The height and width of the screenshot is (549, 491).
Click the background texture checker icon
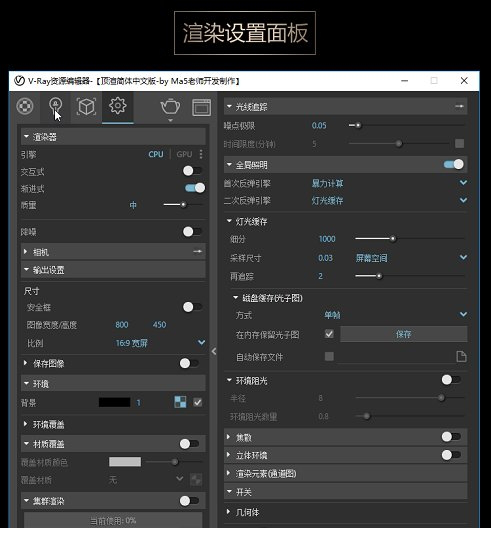tap(180, 402)
